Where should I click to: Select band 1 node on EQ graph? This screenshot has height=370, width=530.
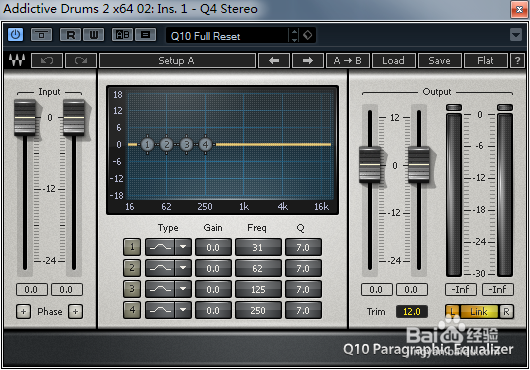(147, 145)
